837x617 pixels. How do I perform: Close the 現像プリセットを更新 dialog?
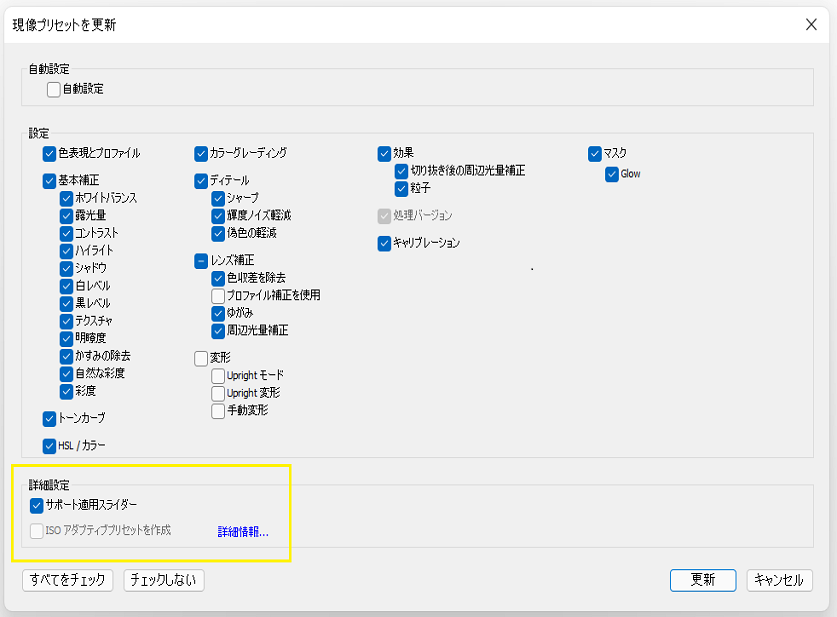[x=811, y=25]
